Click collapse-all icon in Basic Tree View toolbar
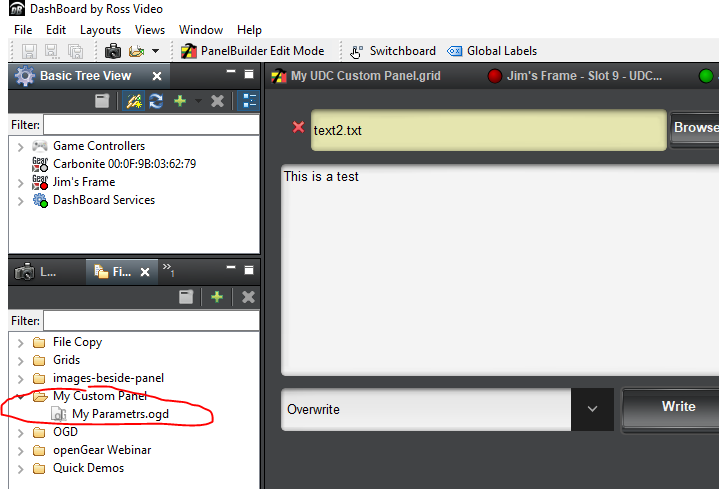 102,101
